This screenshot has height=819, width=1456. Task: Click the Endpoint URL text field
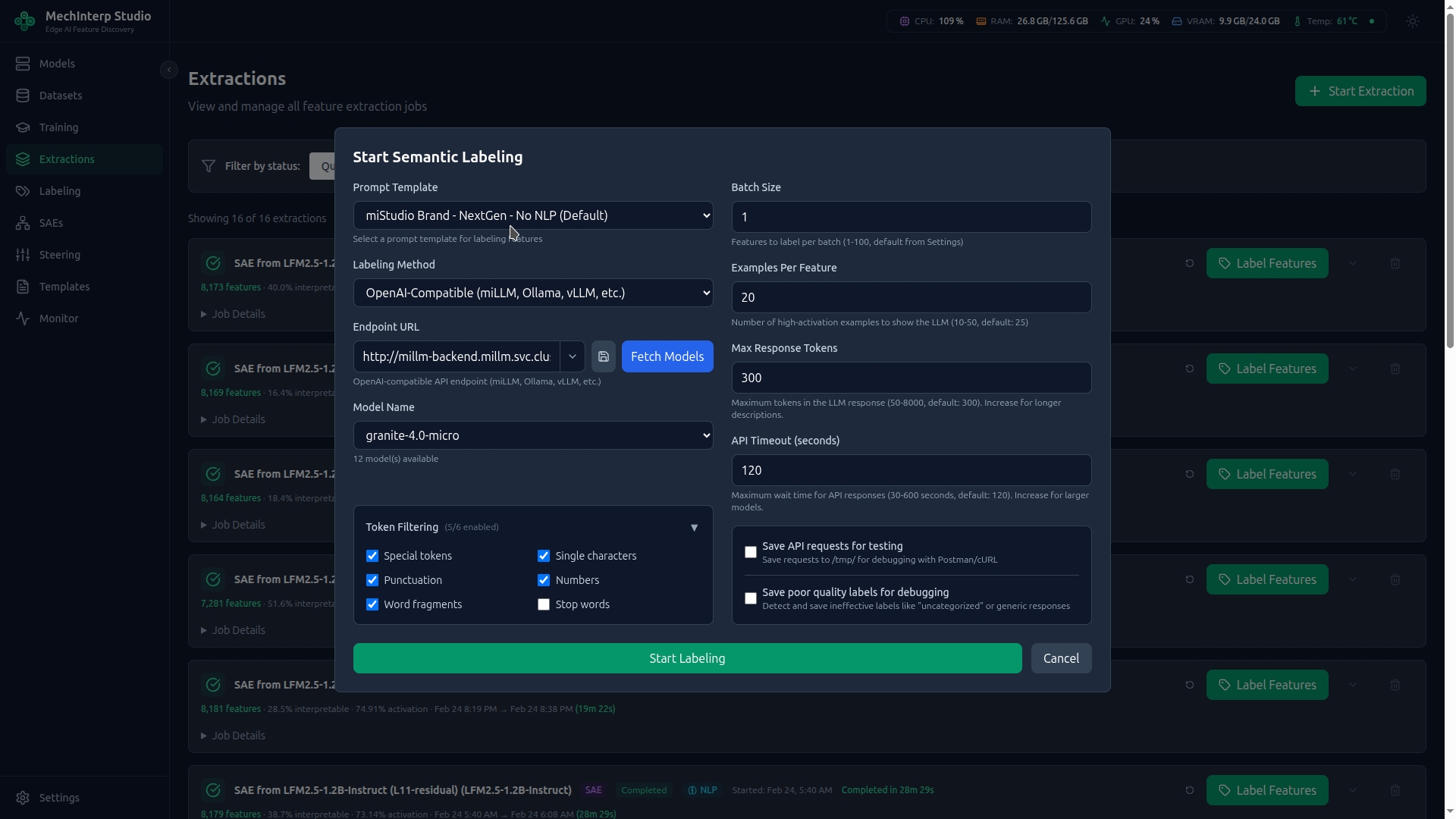[x=457, y=356]
